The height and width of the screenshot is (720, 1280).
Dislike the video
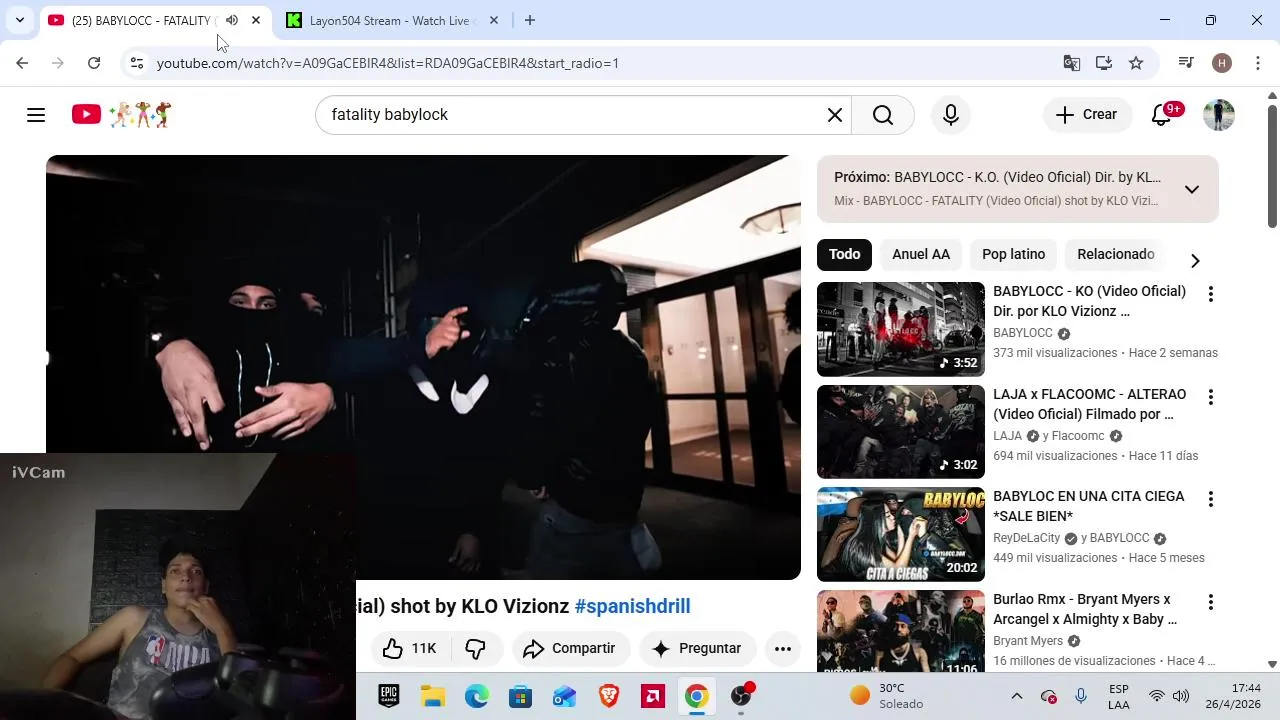coord(475,648)
